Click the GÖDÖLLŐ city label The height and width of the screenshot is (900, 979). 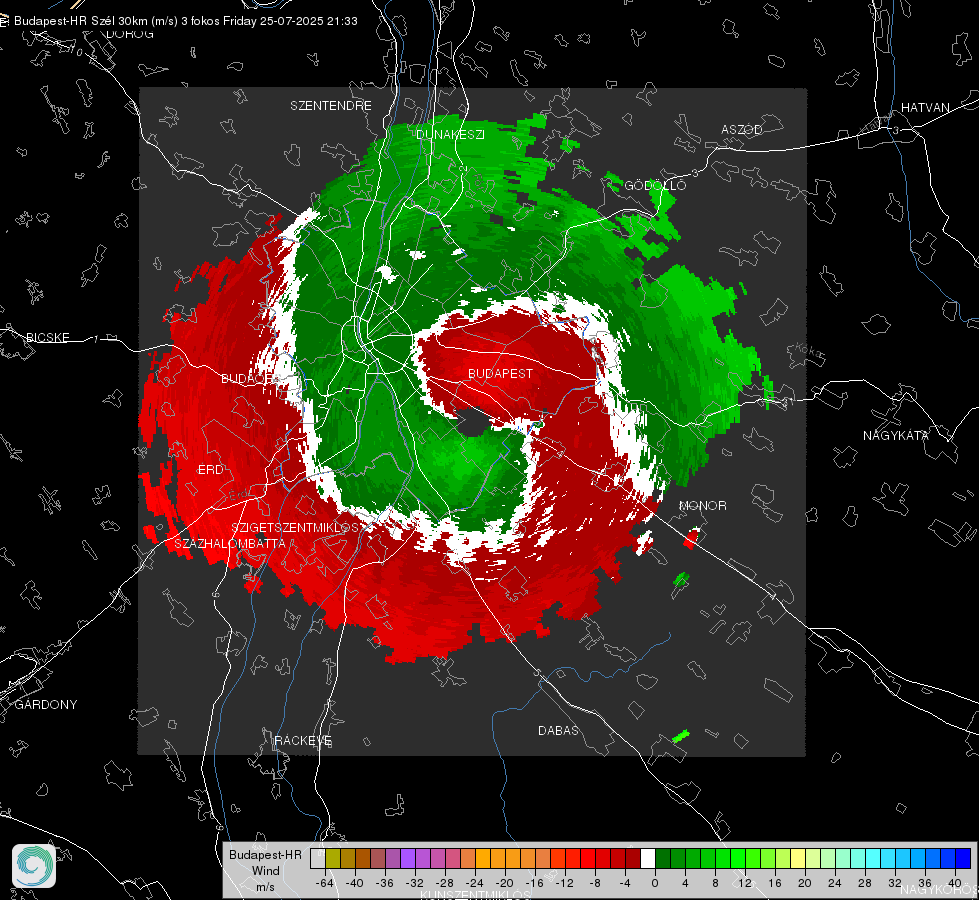click(655, 185)
